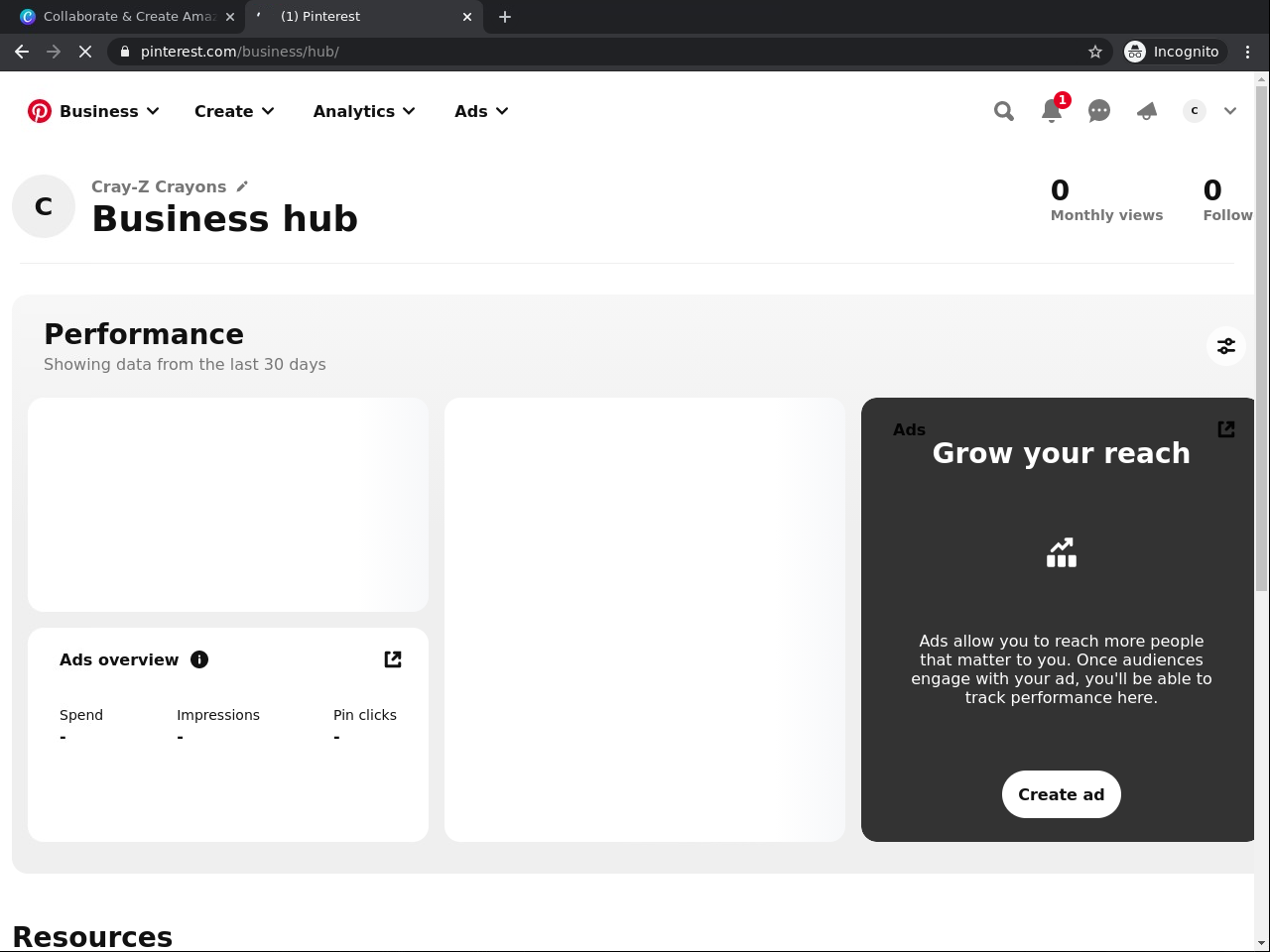Click the Performance section heading
Screen dimensions: 1270x952
[144, 334]
